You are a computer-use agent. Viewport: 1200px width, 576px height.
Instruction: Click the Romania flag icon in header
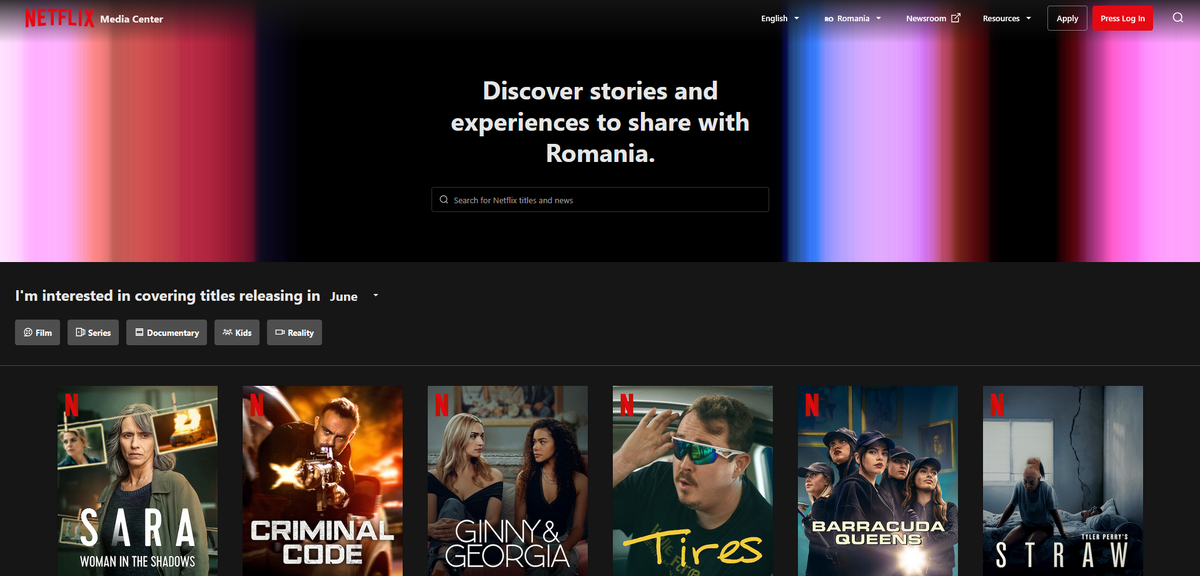coord(829,19)
